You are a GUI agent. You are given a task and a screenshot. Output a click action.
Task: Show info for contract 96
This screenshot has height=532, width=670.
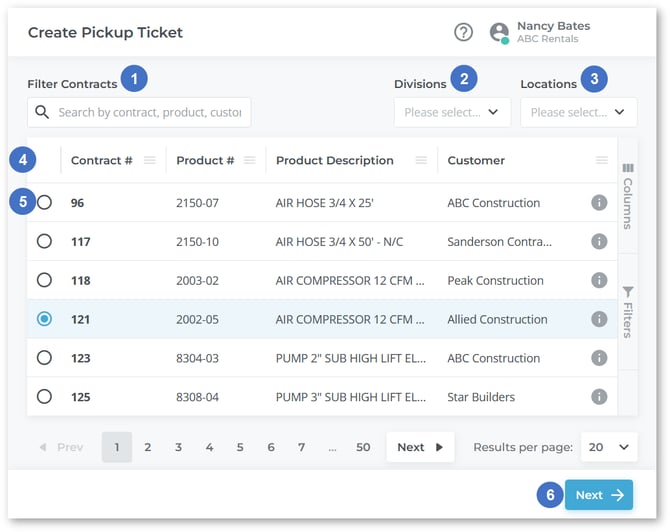click(599, 203)
